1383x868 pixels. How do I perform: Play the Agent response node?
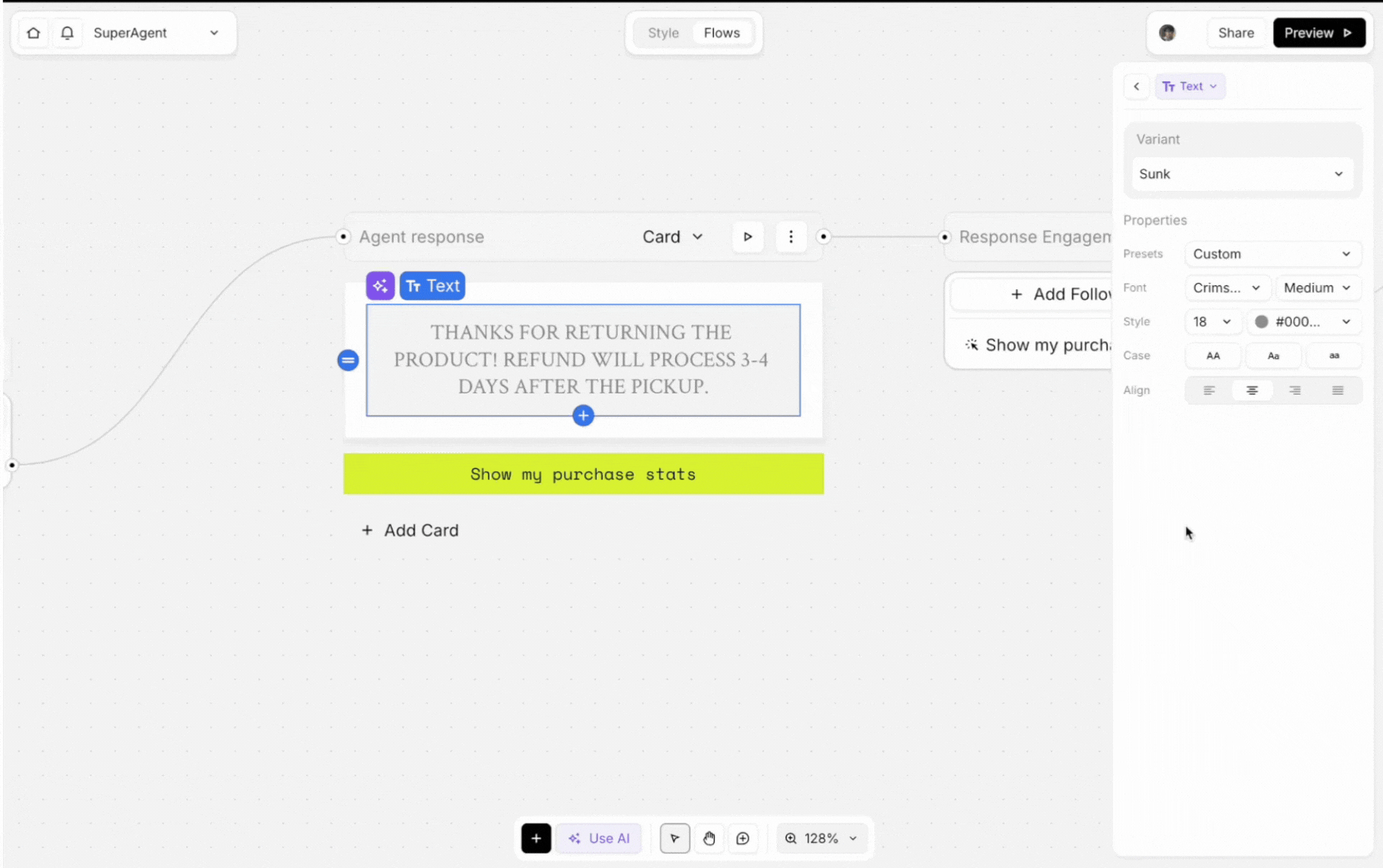[747, 237]
